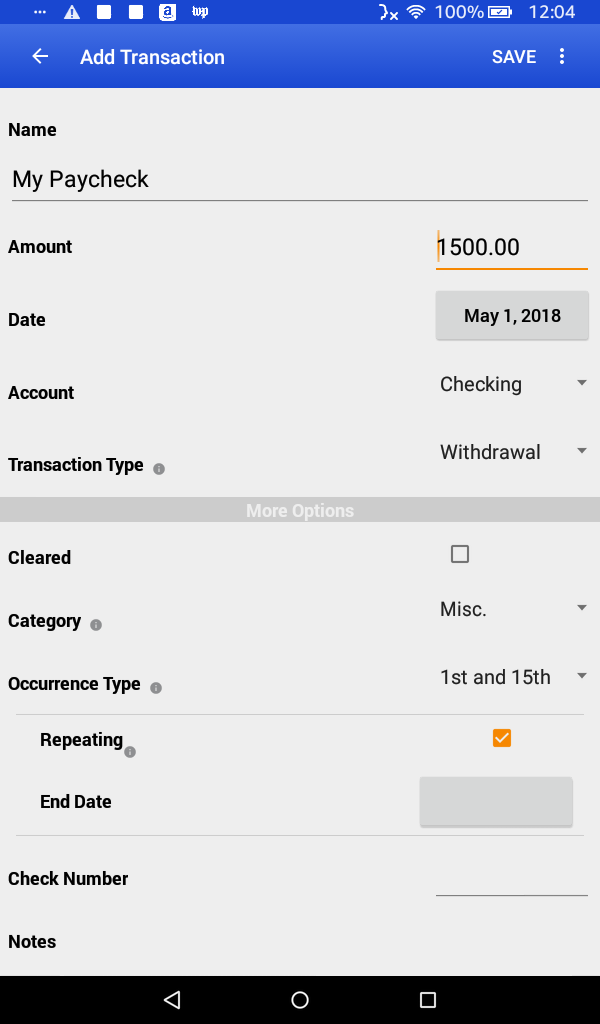Click the info icon beside Category
Image resolution: width=600 pixels, height=1024 pixels.
click(x=95, y=626)
